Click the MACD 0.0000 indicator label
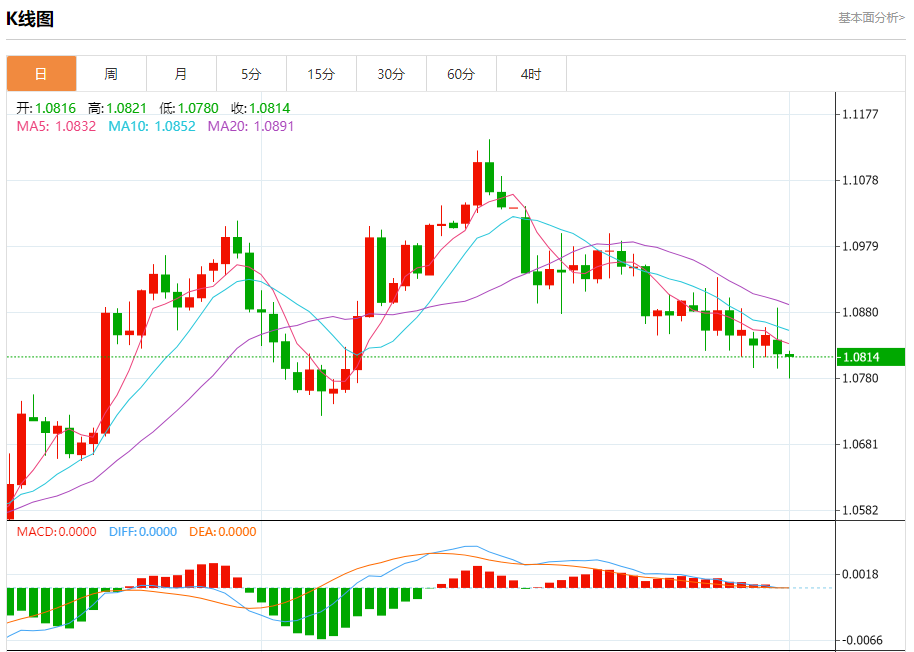 (56, 532)
